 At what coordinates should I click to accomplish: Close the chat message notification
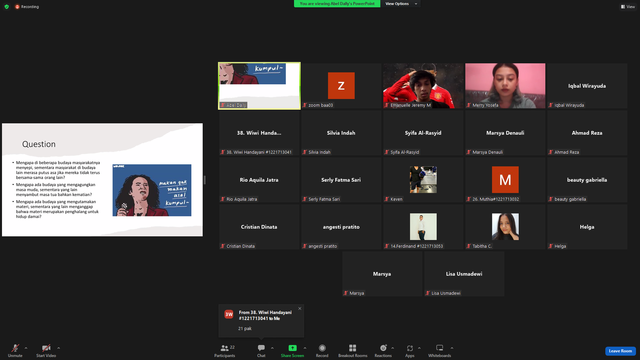(300, 309)
